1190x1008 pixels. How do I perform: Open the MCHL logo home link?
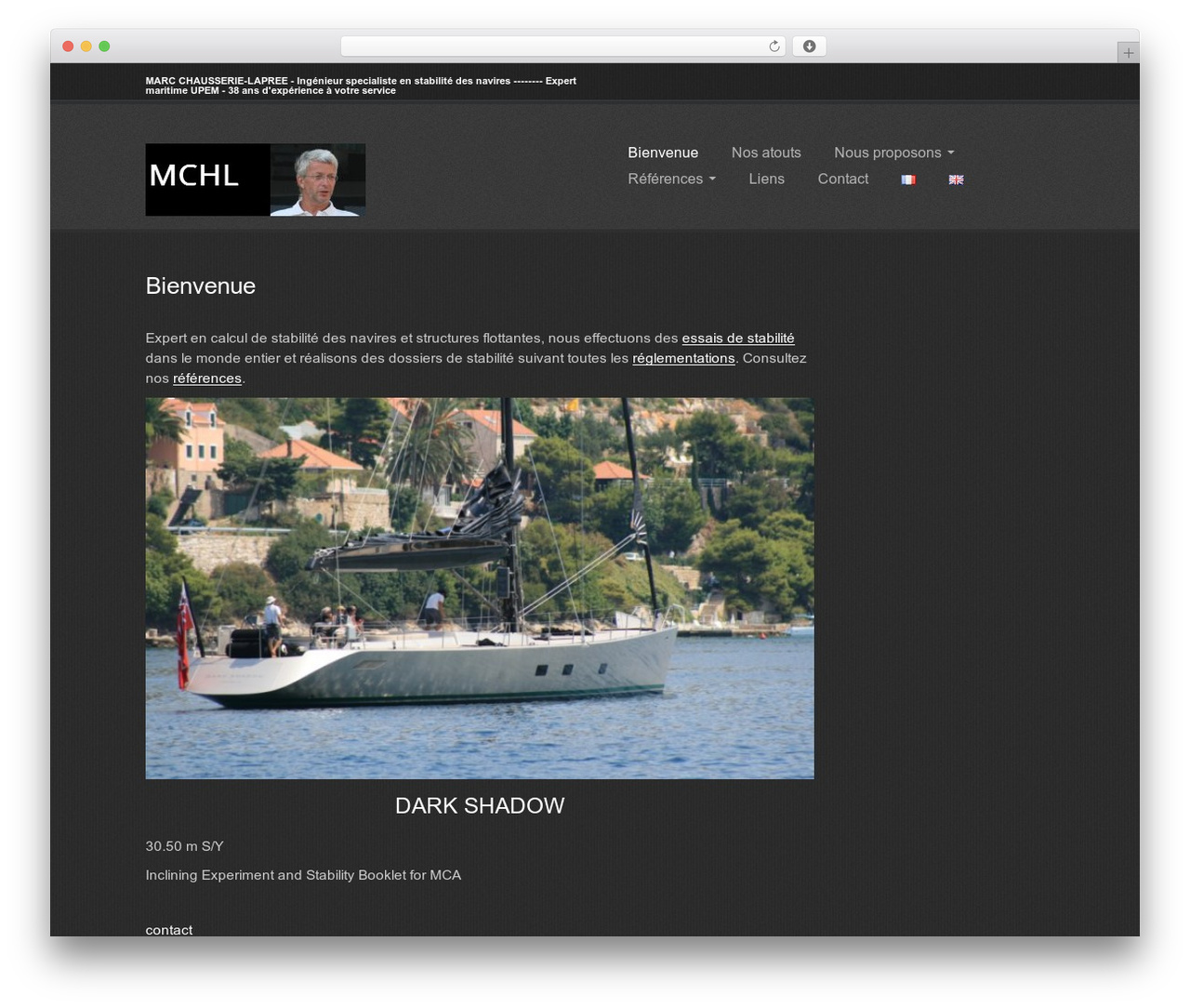point(255,179)
